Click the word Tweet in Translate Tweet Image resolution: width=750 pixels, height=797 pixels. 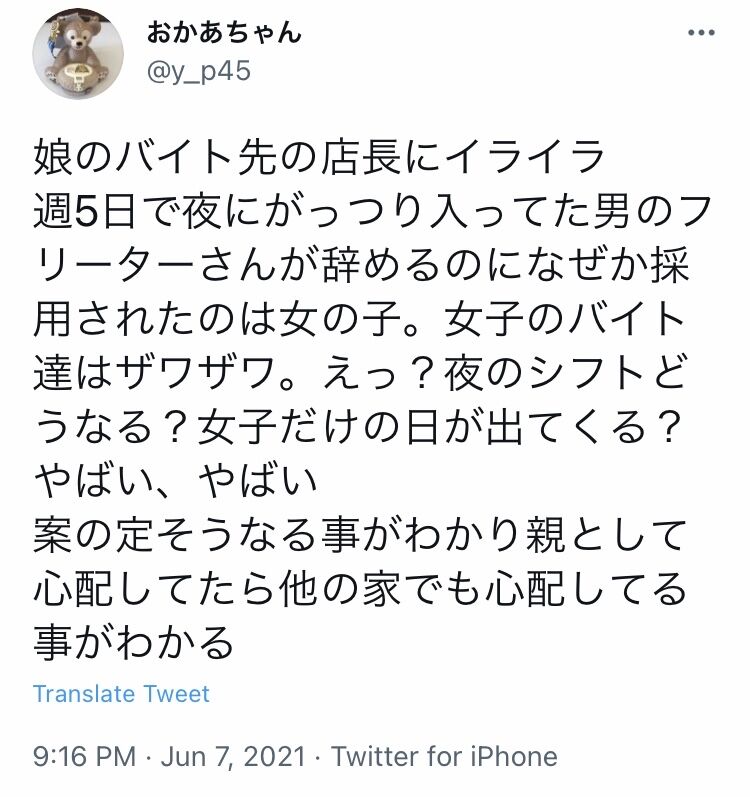pyautogui.click(x=176, y=694)
